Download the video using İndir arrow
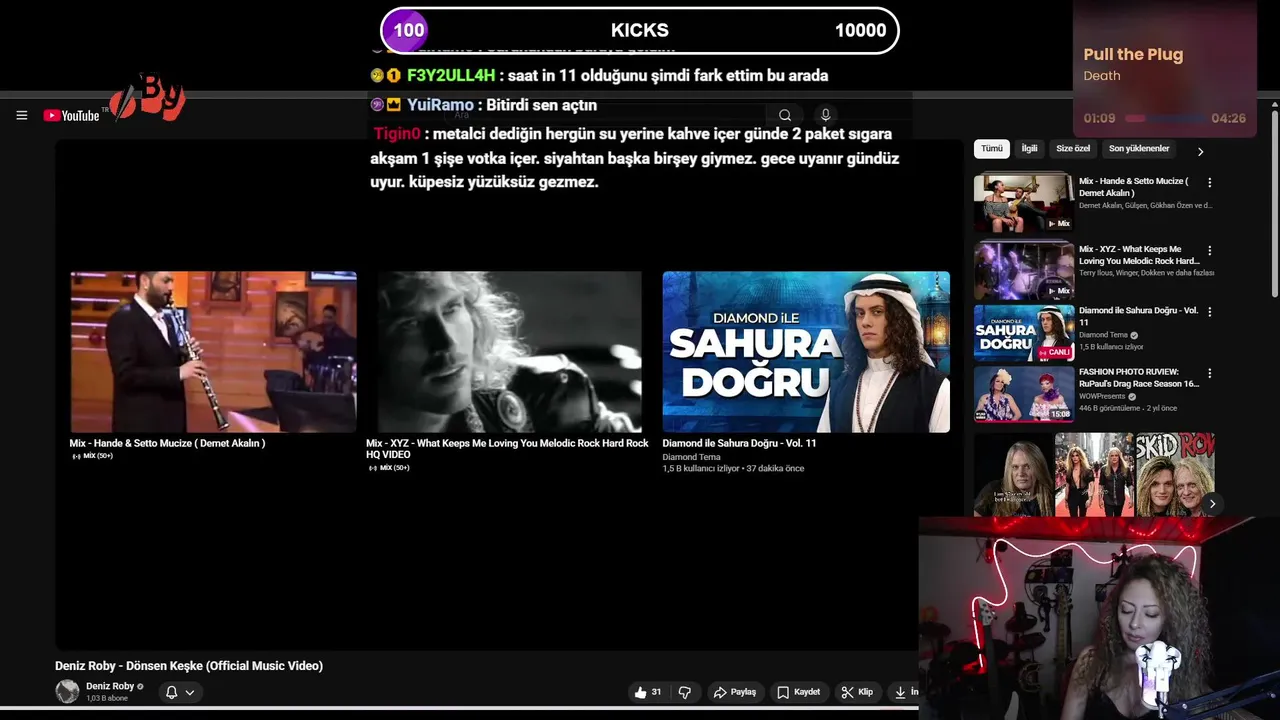 pos(903,692)
